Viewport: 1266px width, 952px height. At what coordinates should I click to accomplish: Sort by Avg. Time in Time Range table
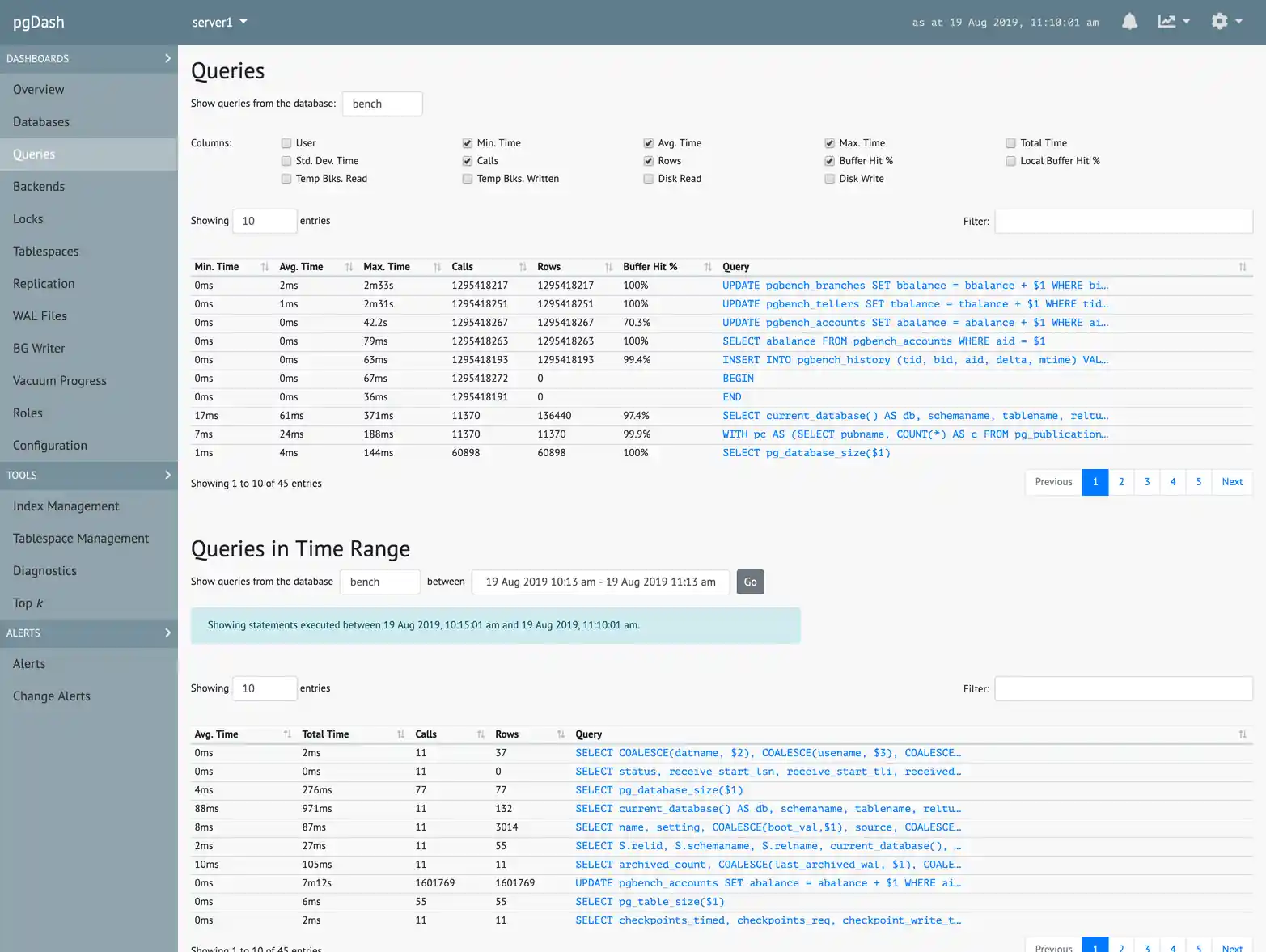tap(287, 734)
